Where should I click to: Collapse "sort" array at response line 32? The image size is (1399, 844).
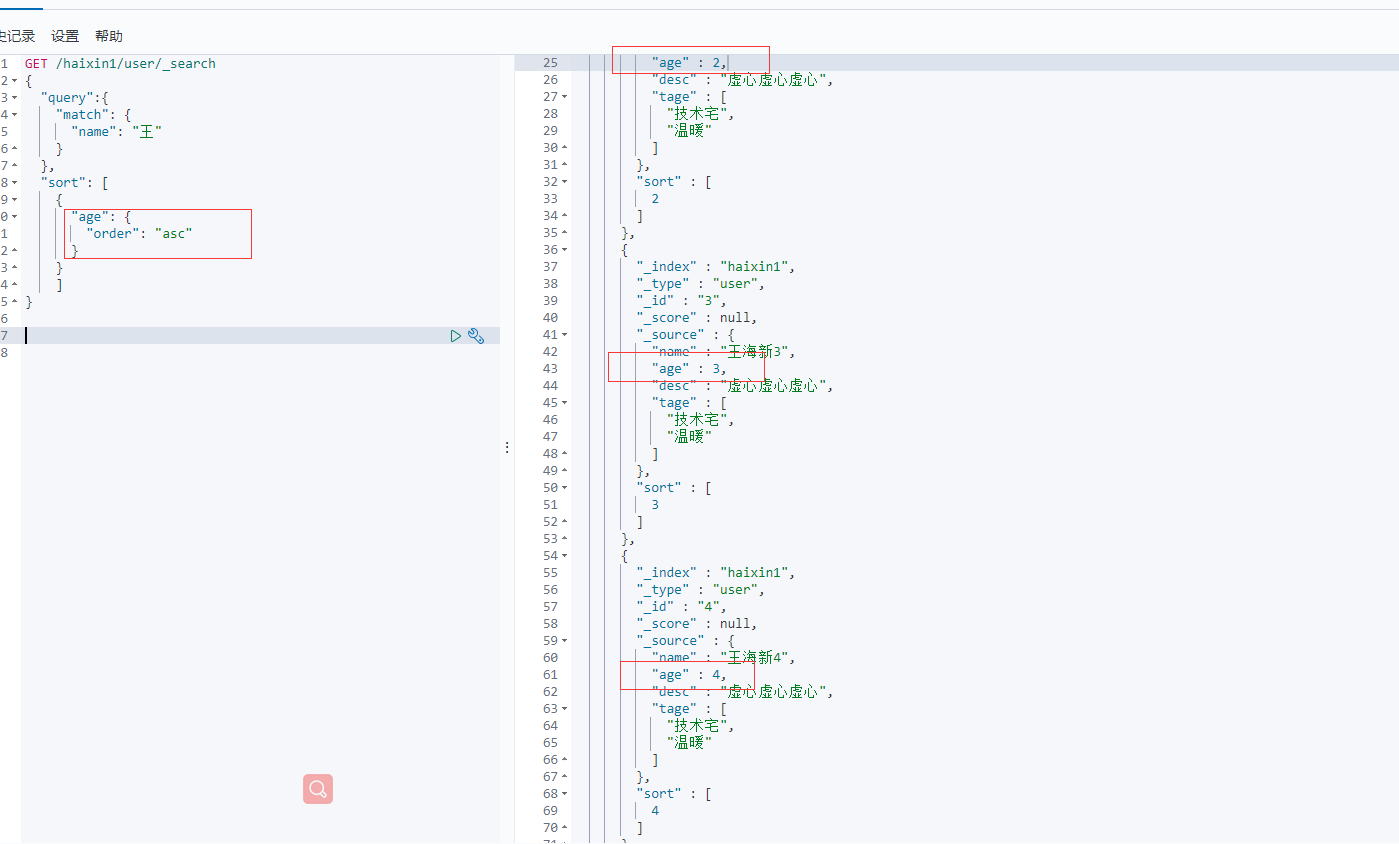[x=564, y=182]
